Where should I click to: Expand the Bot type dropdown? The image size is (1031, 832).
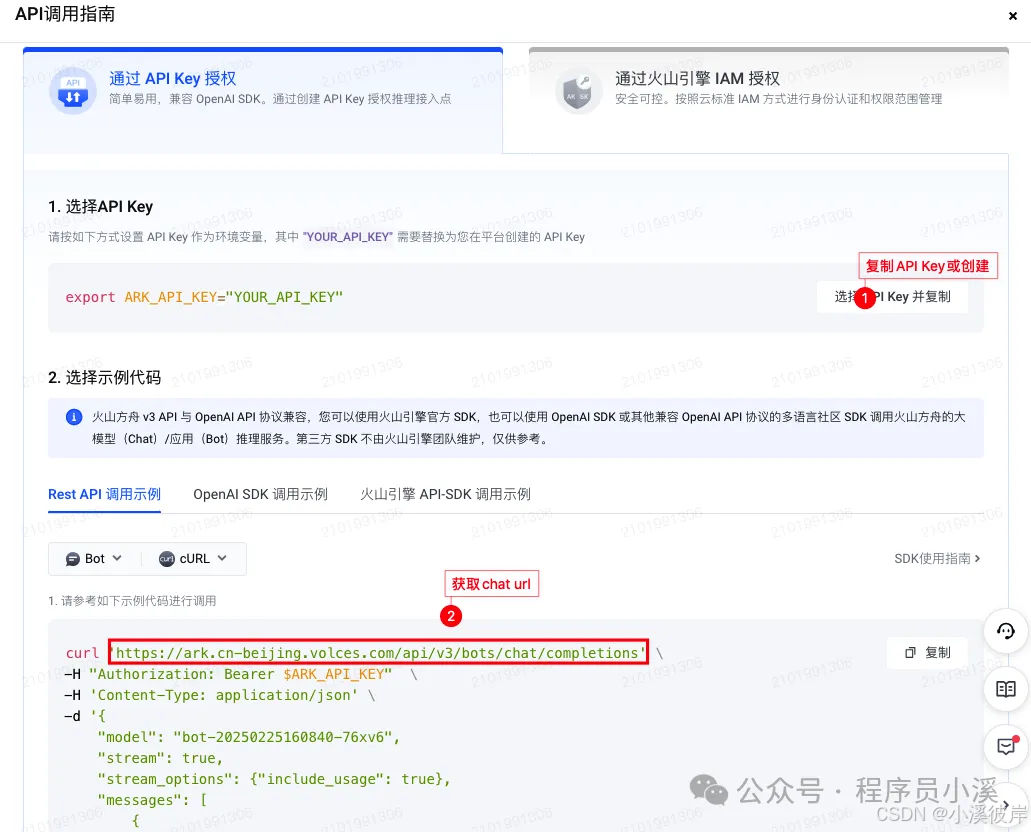click(94, 558)
